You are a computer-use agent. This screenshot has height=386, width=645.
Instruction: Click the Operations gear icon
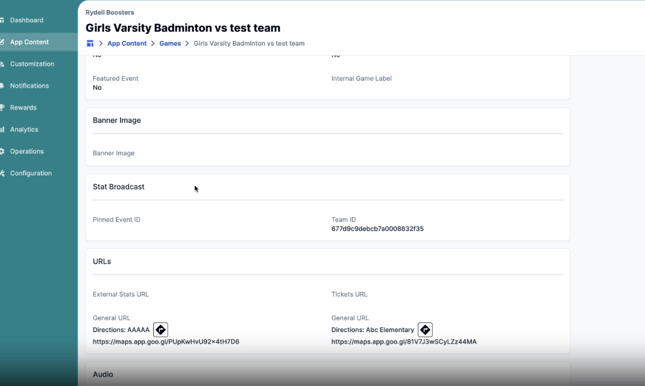pyautogui.click(x=2, y=151)
